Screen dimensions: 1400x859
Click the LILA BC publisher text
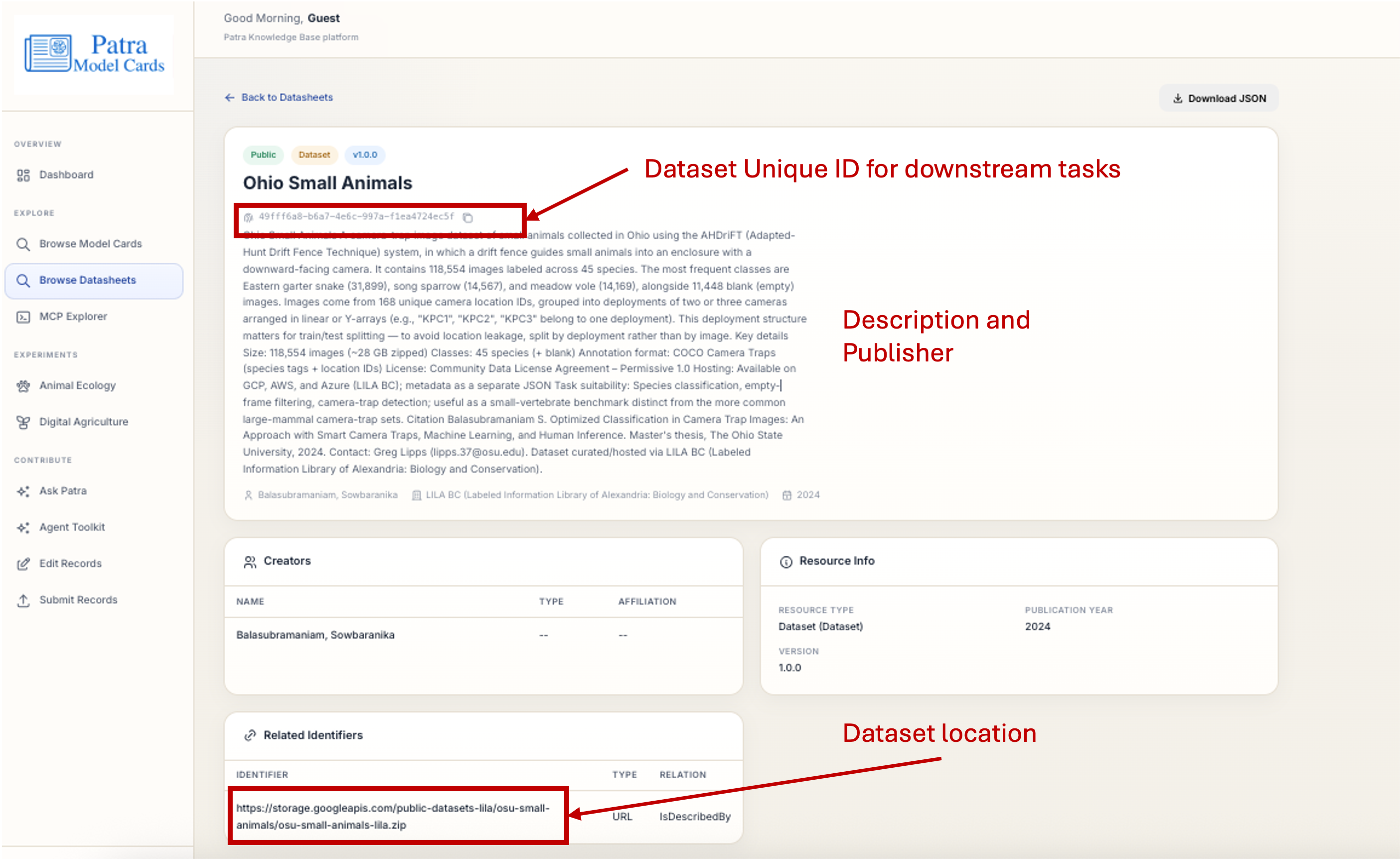pos(597,495)
